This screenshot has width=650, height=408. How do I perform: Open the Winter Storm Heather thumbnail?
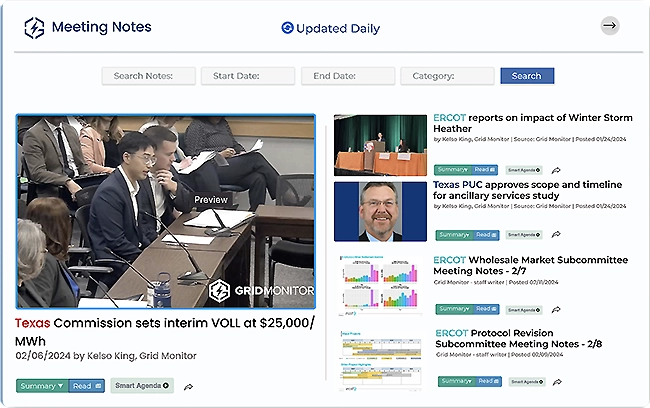tap(380, 145)
